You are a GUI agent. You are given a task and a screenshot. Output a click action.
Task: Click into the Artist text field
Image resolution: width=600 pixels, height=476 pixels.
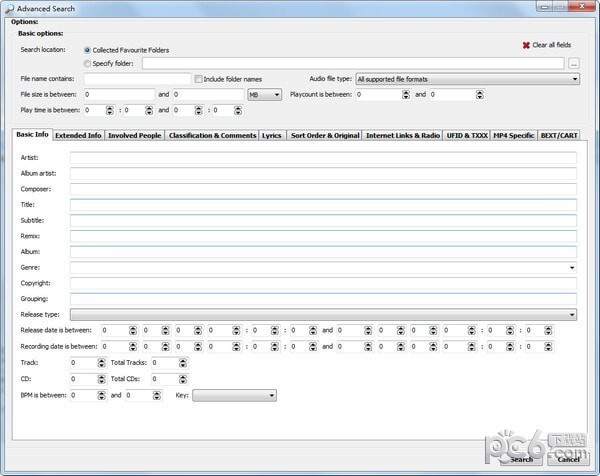(x=323, y=158)
